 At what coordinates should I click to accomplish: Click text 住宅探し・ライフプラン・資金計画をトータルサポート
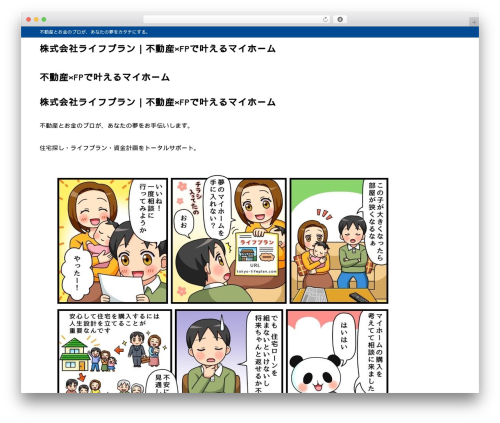[118, 148]
